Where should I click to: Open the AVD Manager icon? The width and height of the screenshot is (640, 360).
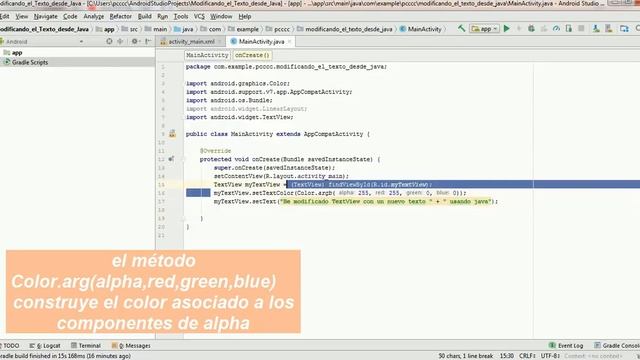(596, 29)
